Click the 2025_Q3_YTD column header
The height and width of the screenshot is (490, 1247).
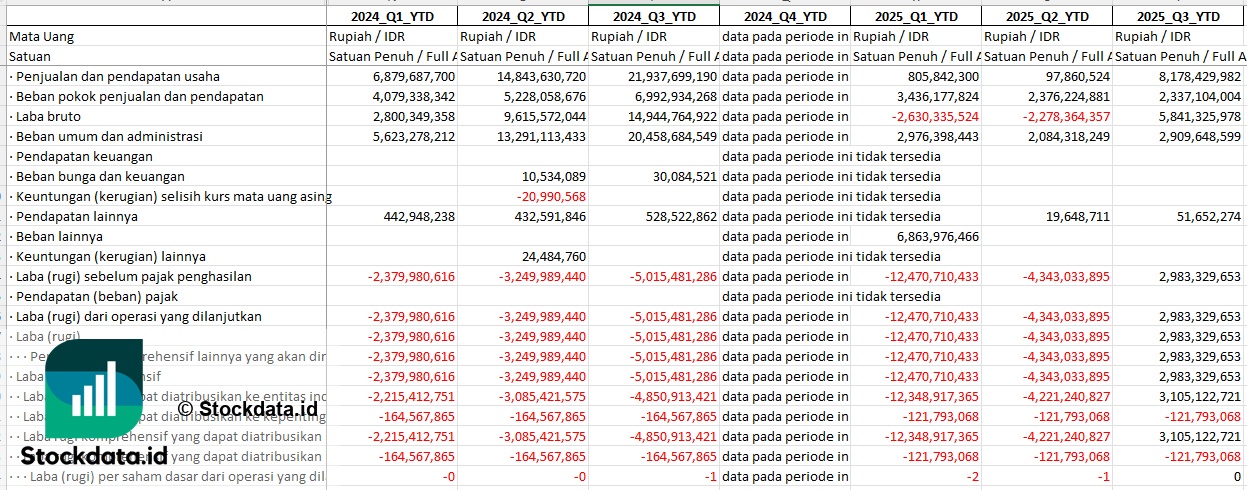pyautogui.click(x=1178, y=16)
